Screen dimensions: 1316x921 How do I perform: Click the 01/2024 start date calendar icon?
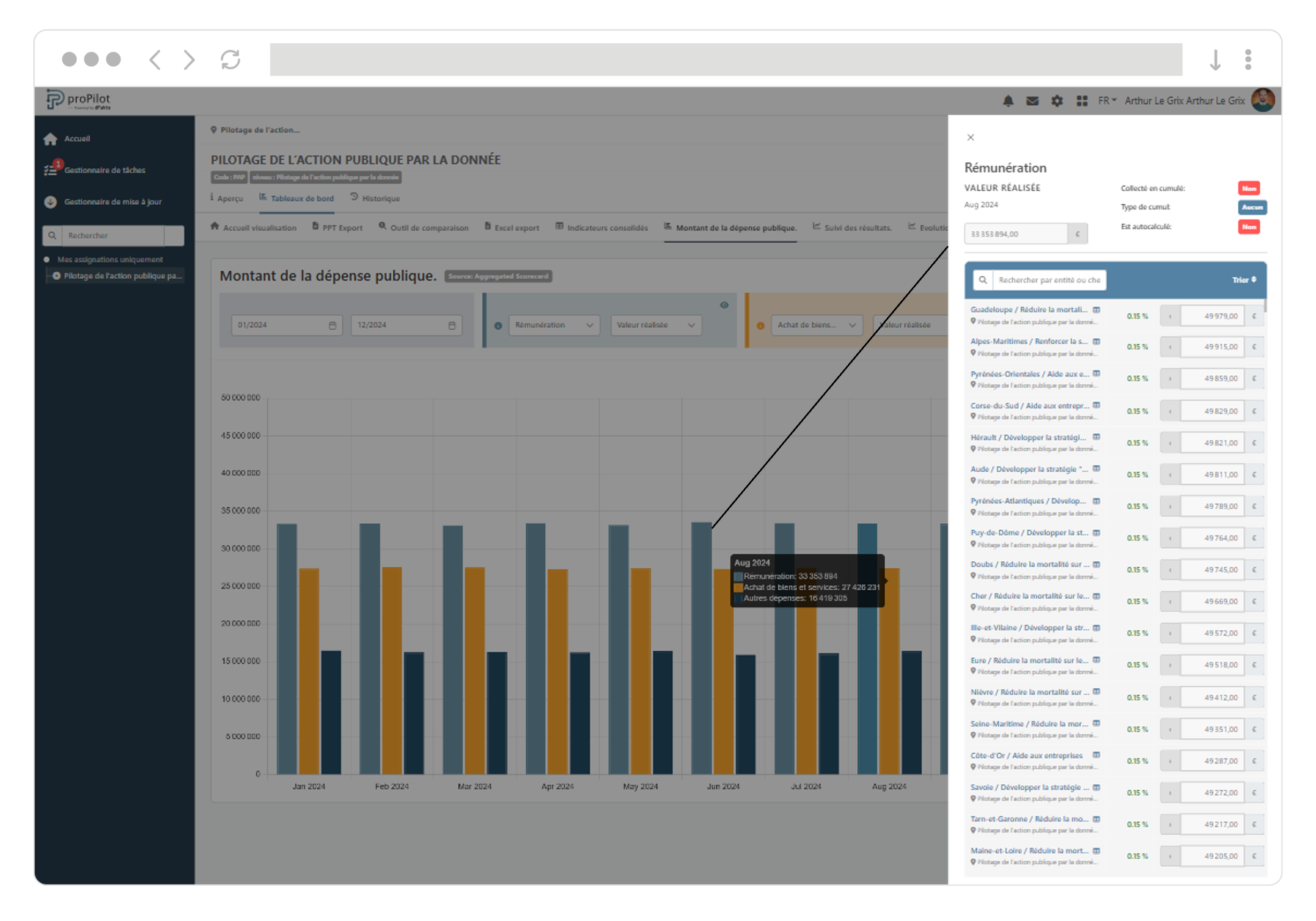point(332,326)
